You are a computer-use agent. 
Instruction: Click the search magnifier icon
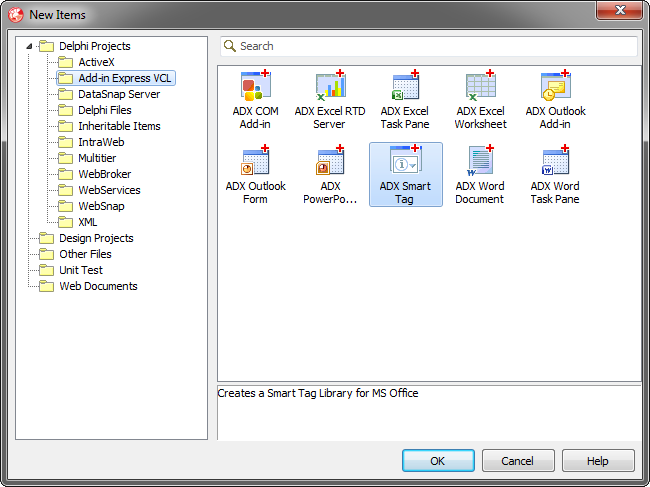coord(230,46)
